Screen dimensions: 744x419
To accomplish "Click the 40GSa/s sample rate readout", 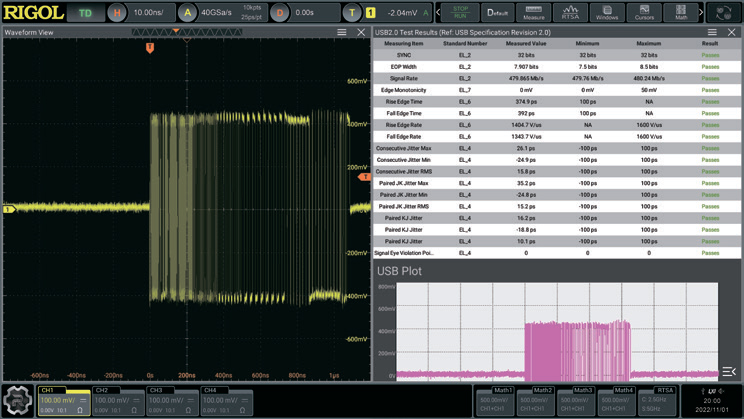I will (x=216, y=13).
